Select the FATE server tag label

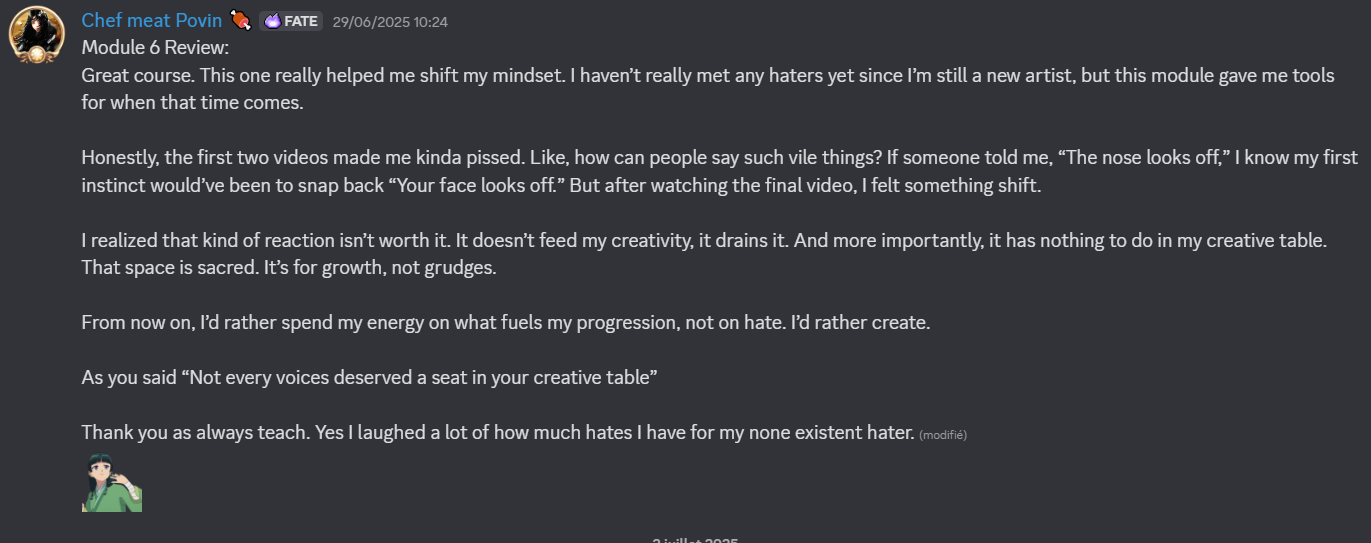tap(301, 21)
